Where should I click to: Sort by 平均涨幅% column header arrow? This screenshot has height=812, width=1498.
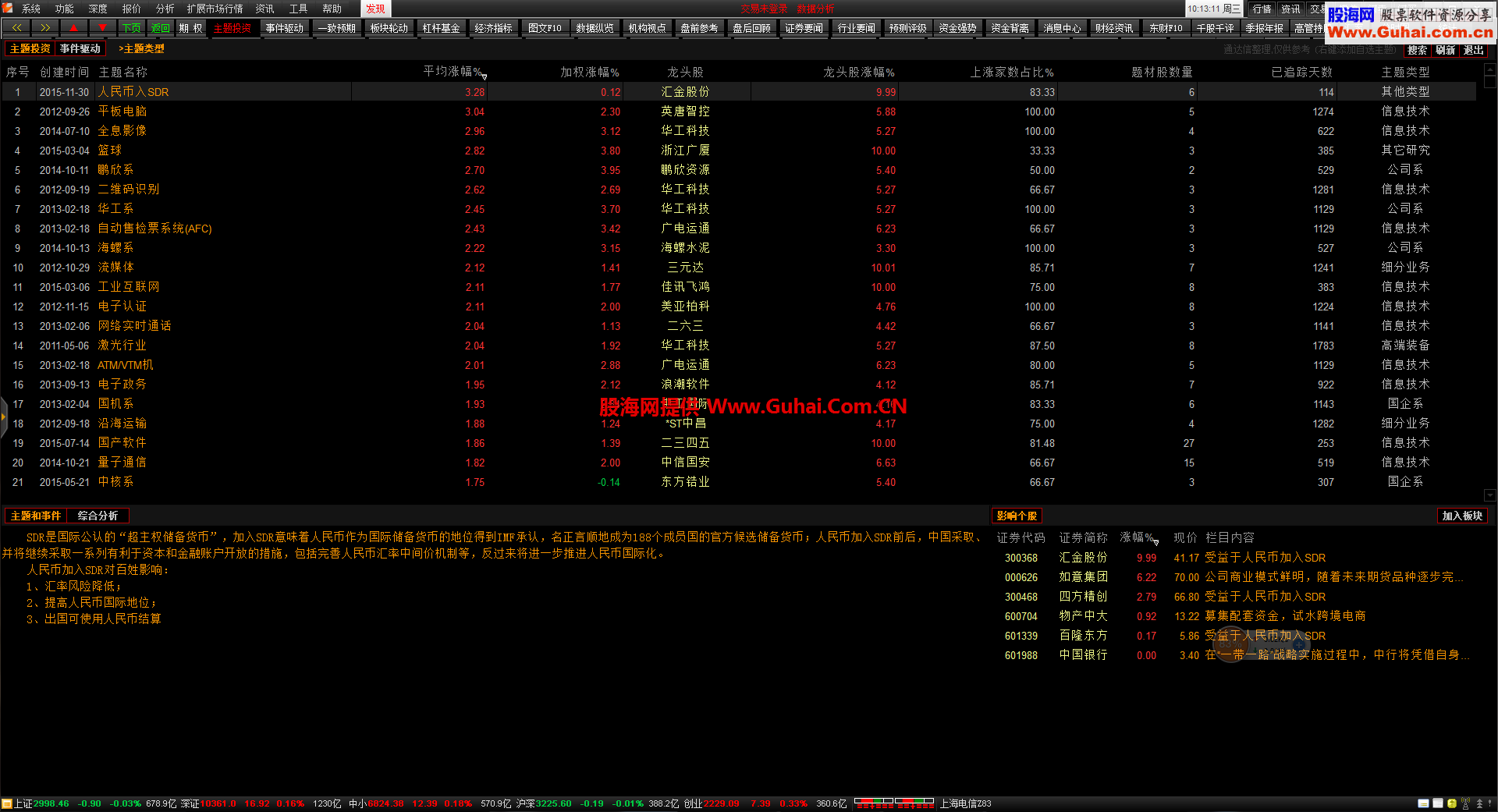pos(485,76)
